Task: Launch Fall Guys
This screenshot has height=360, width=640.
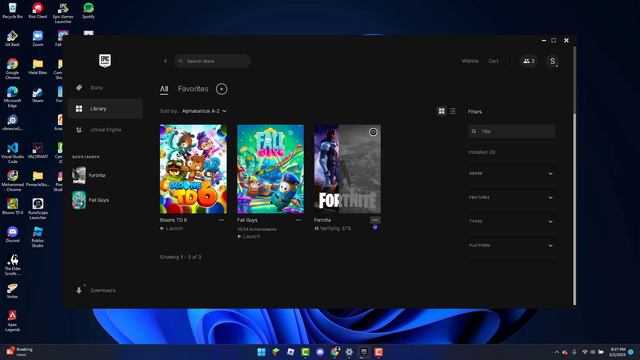Action: point(249,237)
